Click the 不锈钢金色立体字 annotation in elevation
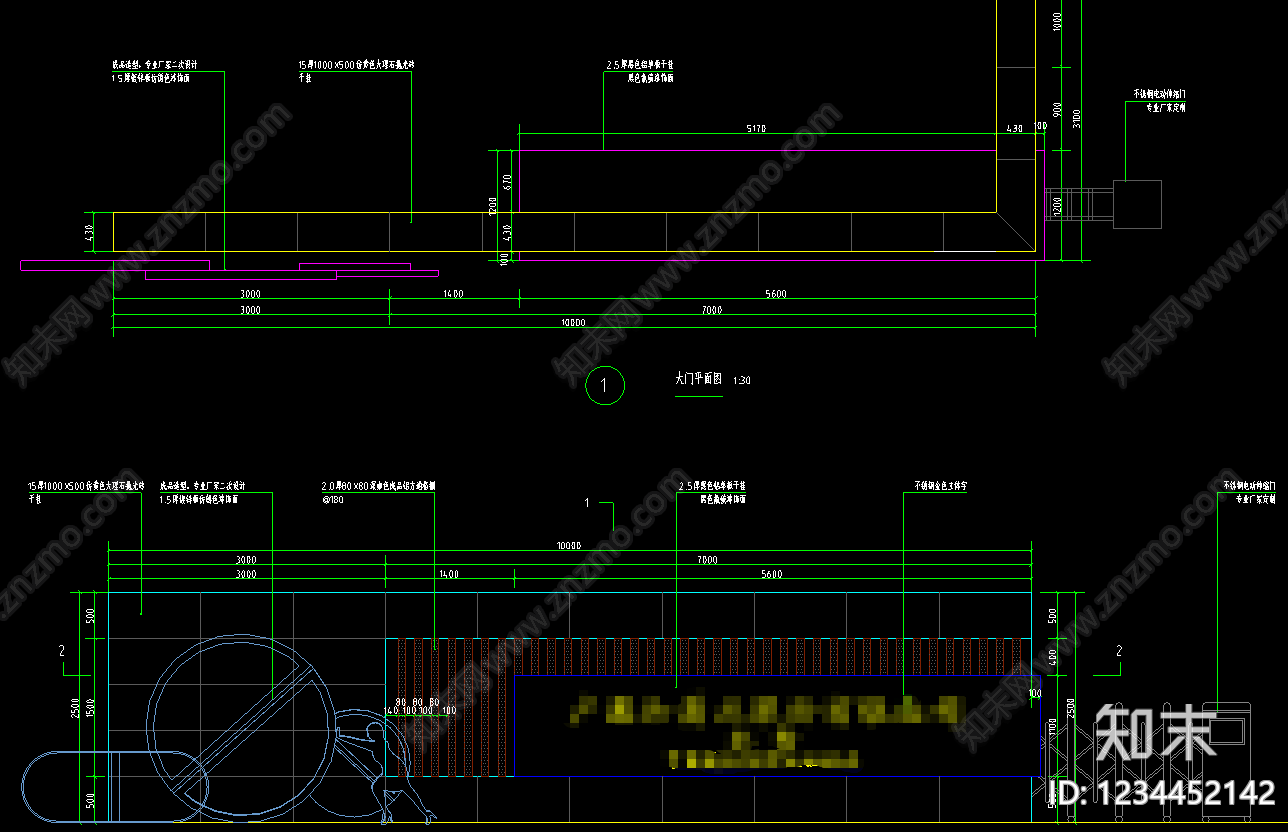The width and height of the screenshot is (1288, 832). 942,486
